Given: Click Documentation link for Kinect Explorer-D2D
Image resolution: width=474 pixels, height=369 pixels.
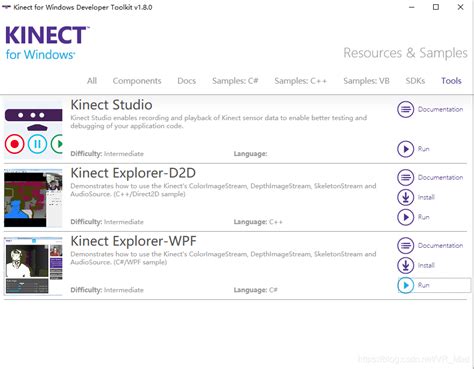Looking at the screenshot, I should pos(440,177).
